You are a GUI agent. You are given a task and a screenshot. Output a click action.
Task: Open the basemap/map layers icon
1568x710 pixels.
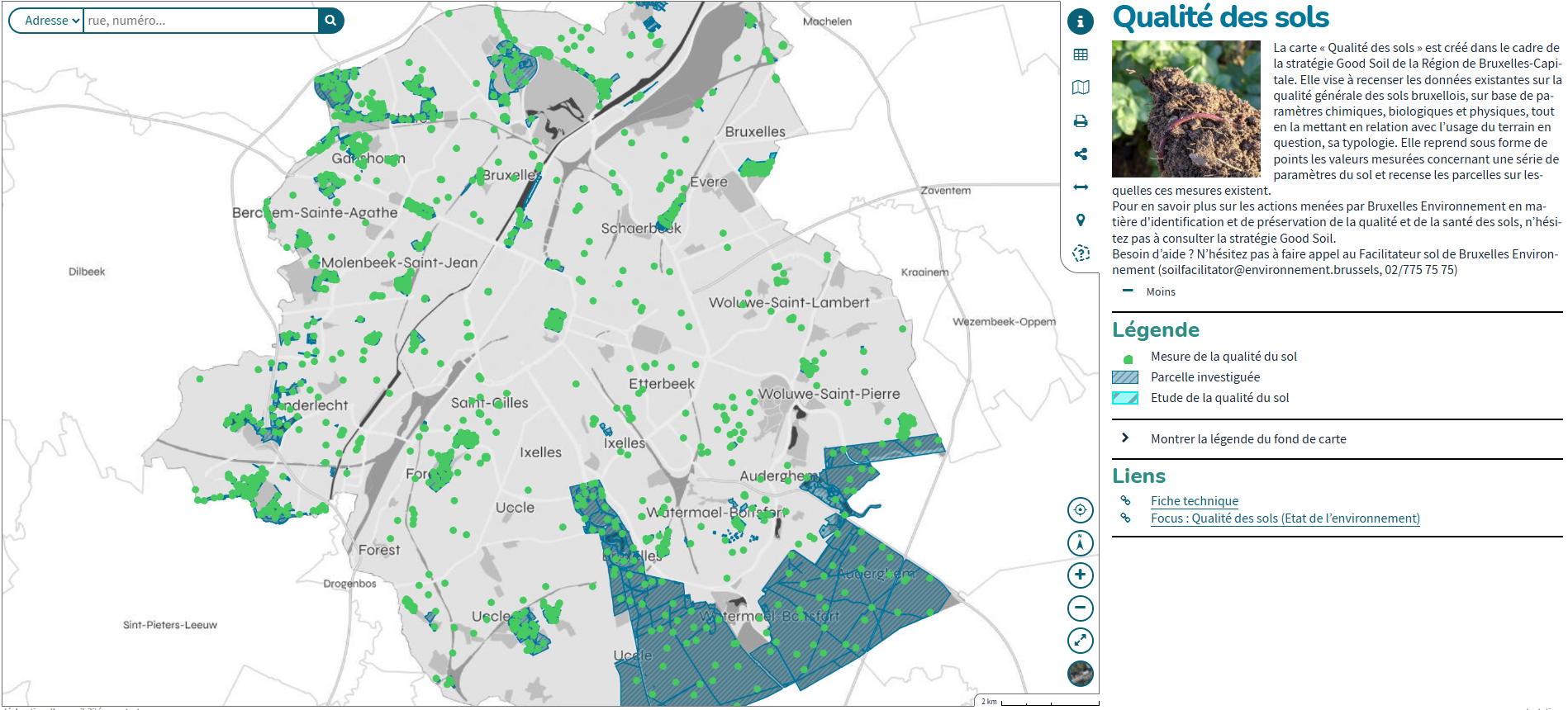(x=1080, y=88)
